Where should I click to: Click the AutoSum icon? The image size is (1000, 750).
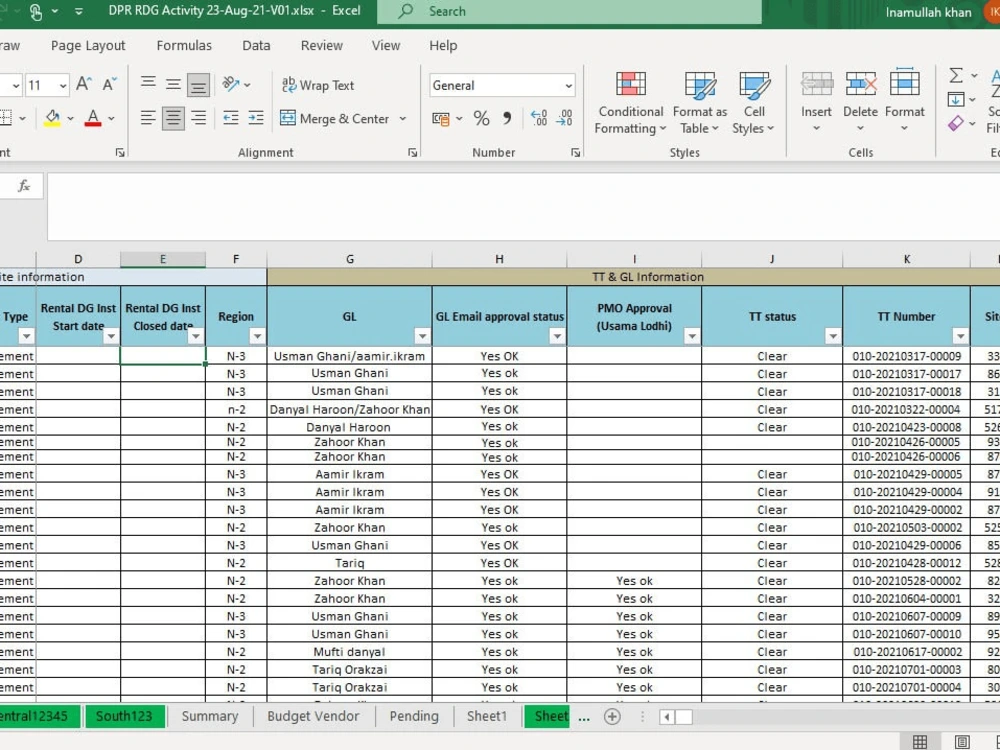(x=955, y=74)
